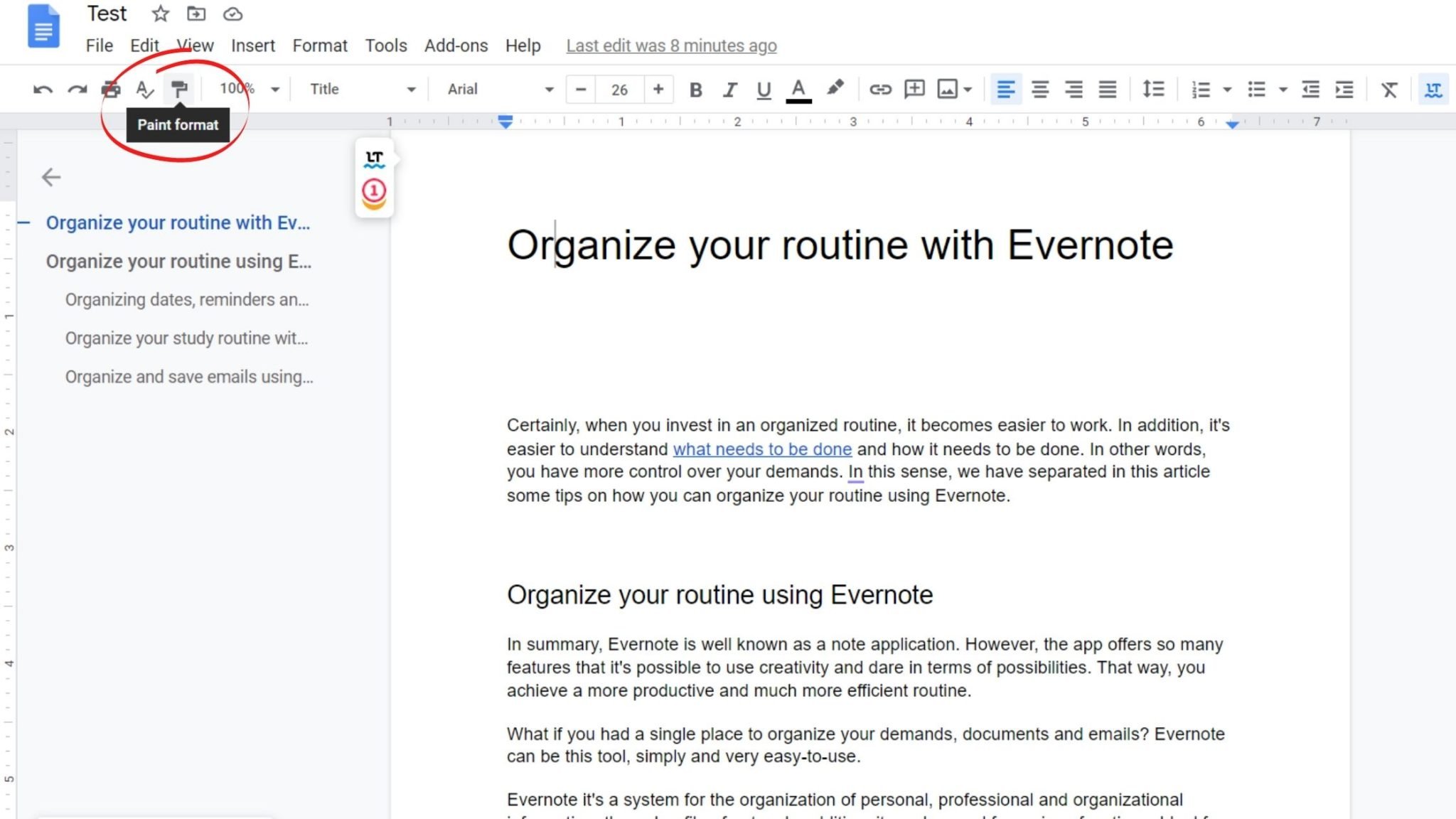Expand the numbered list style arrow

pos(1227,90)
